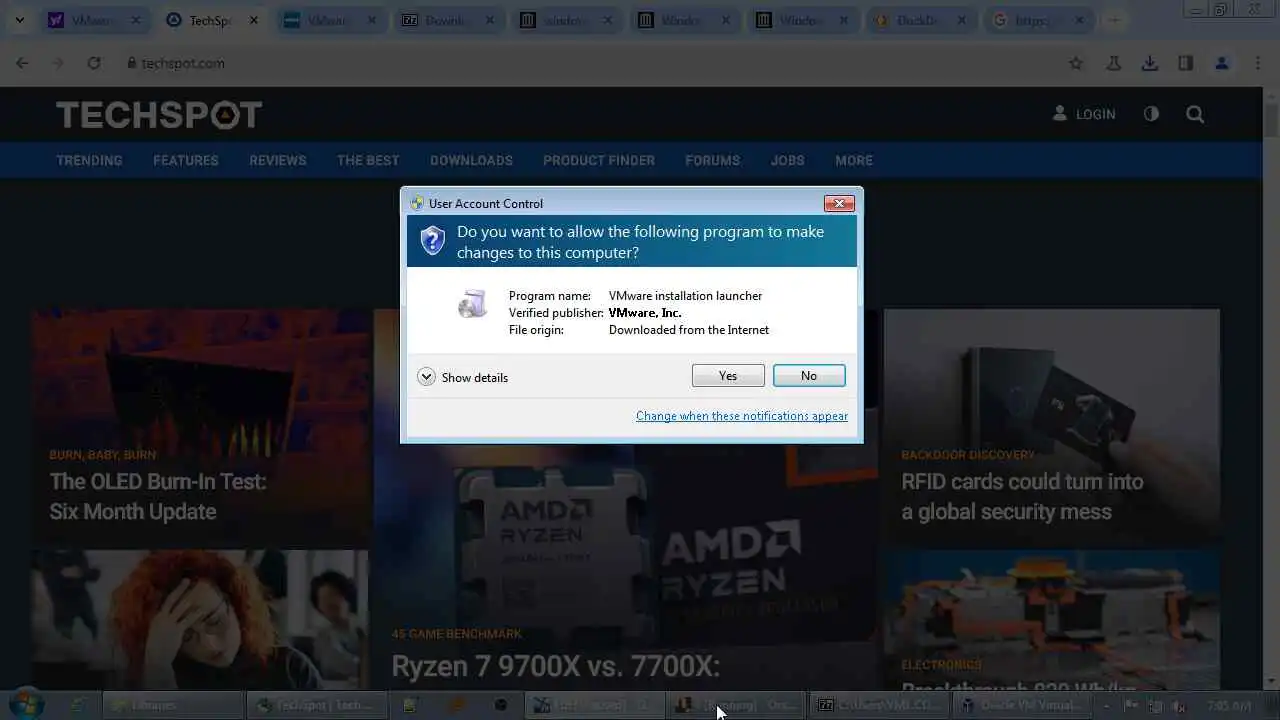The image size is (1280, 720).
Task: Click the UAC shield question icon
Action: 432,241
